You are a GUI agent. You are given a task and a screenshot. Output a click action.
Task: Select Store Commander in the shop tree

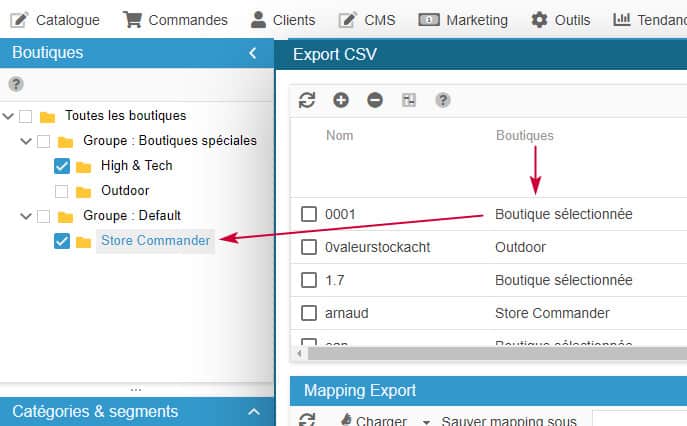155,240
